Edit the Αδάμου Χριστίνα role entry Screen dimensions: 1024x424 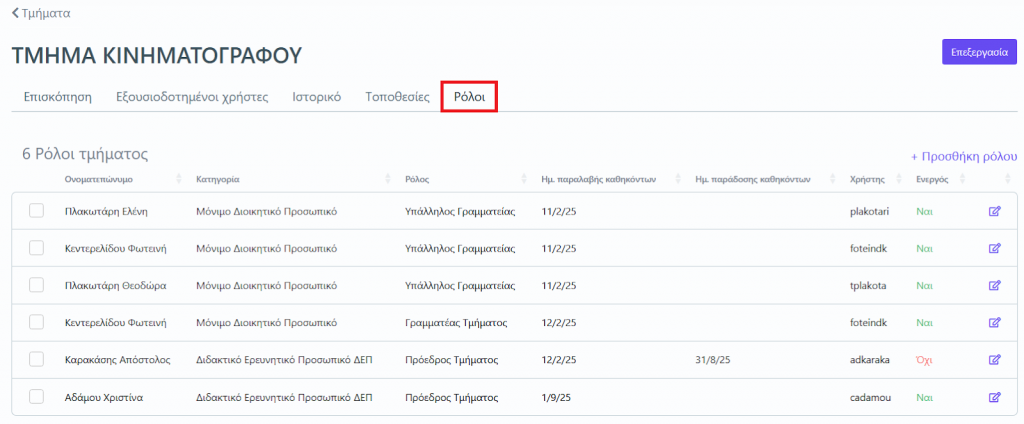994,397
